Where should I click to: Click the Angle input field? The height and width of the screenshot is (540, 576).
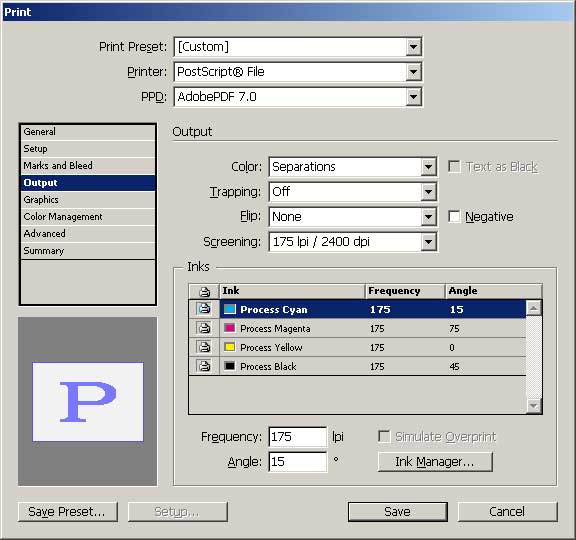click(298, 462)
